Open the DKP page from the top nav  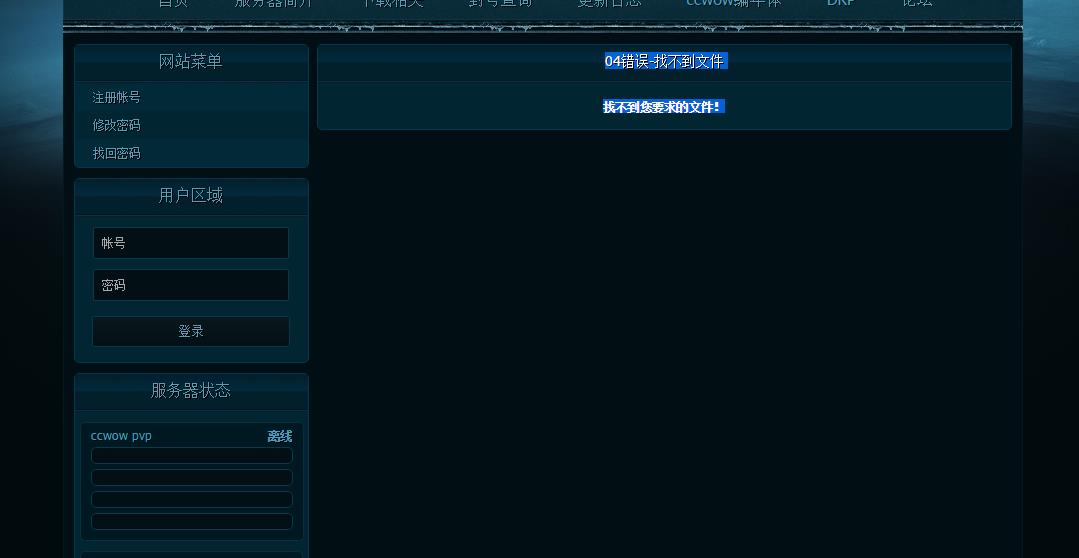click(x=841, y=3)
